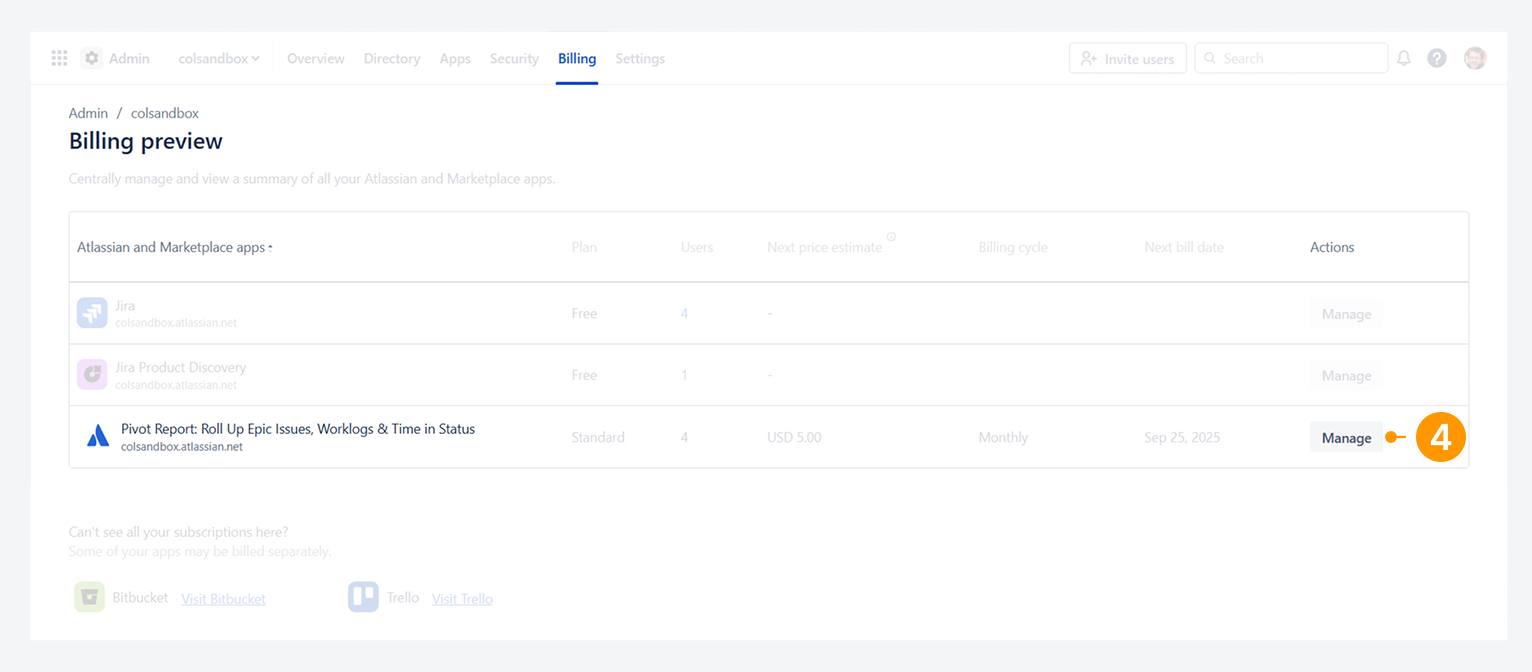Screen dimensions: 1532x672
Task: Follow the Visit Bitbucket link
Action: [x=223, y=598]
